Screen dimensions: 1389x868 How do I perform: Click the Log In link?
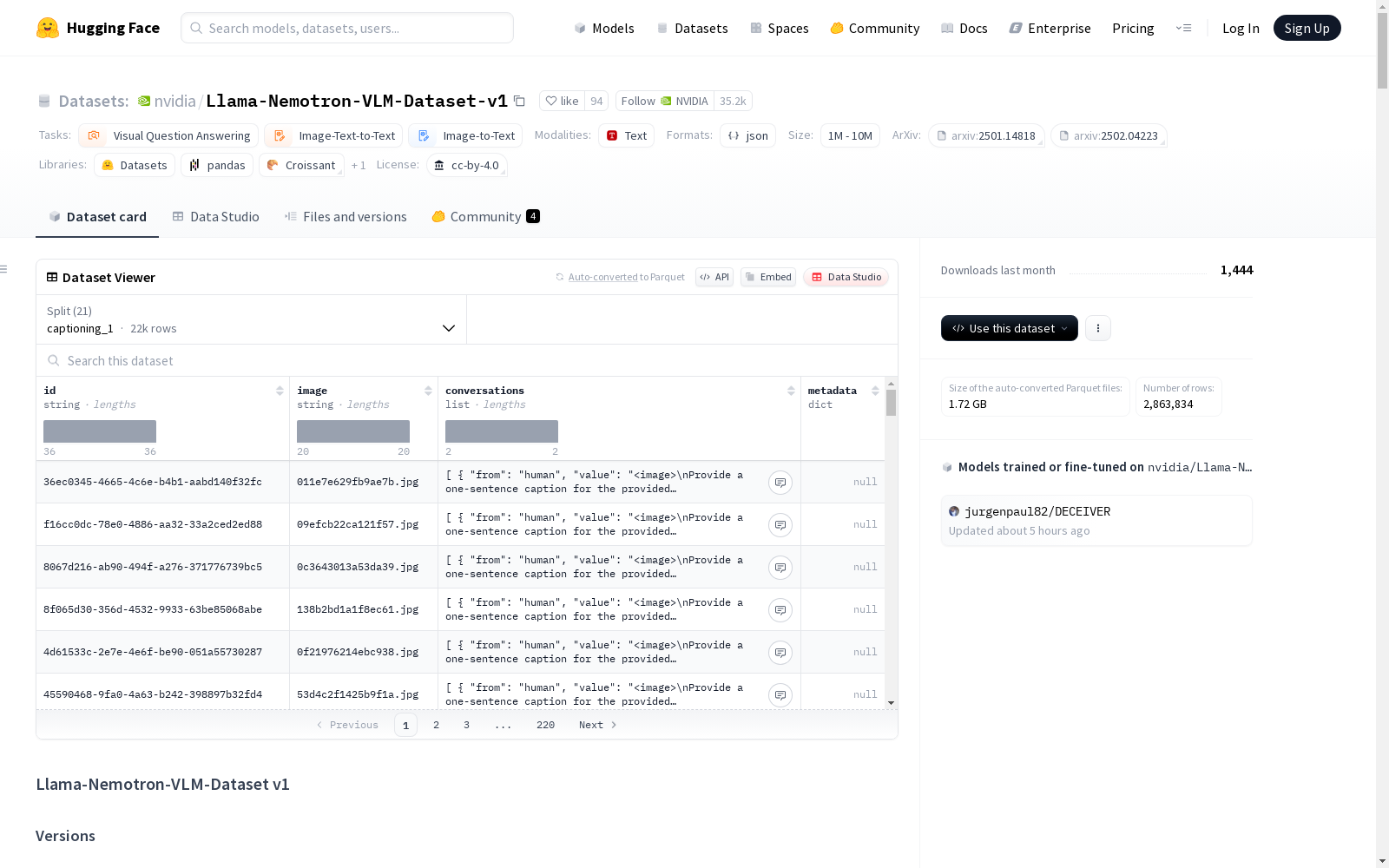coord(1241,28)
